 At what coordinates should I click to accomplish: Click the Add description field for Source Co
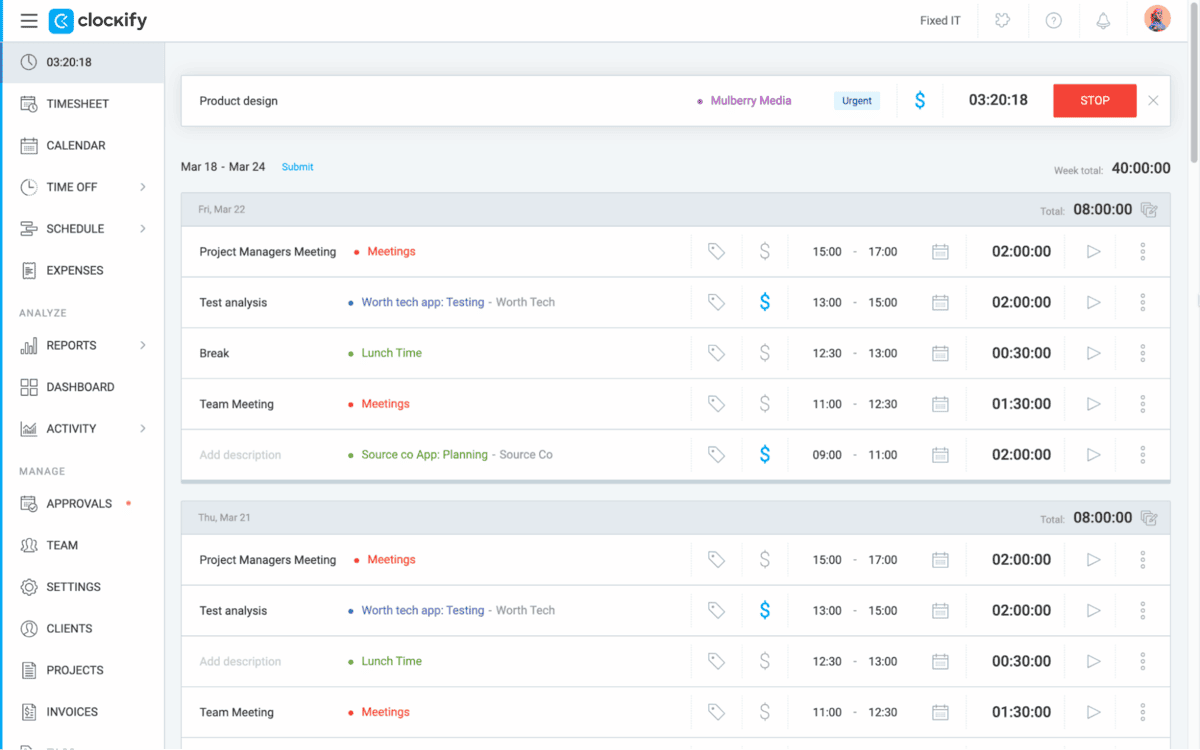240,455
